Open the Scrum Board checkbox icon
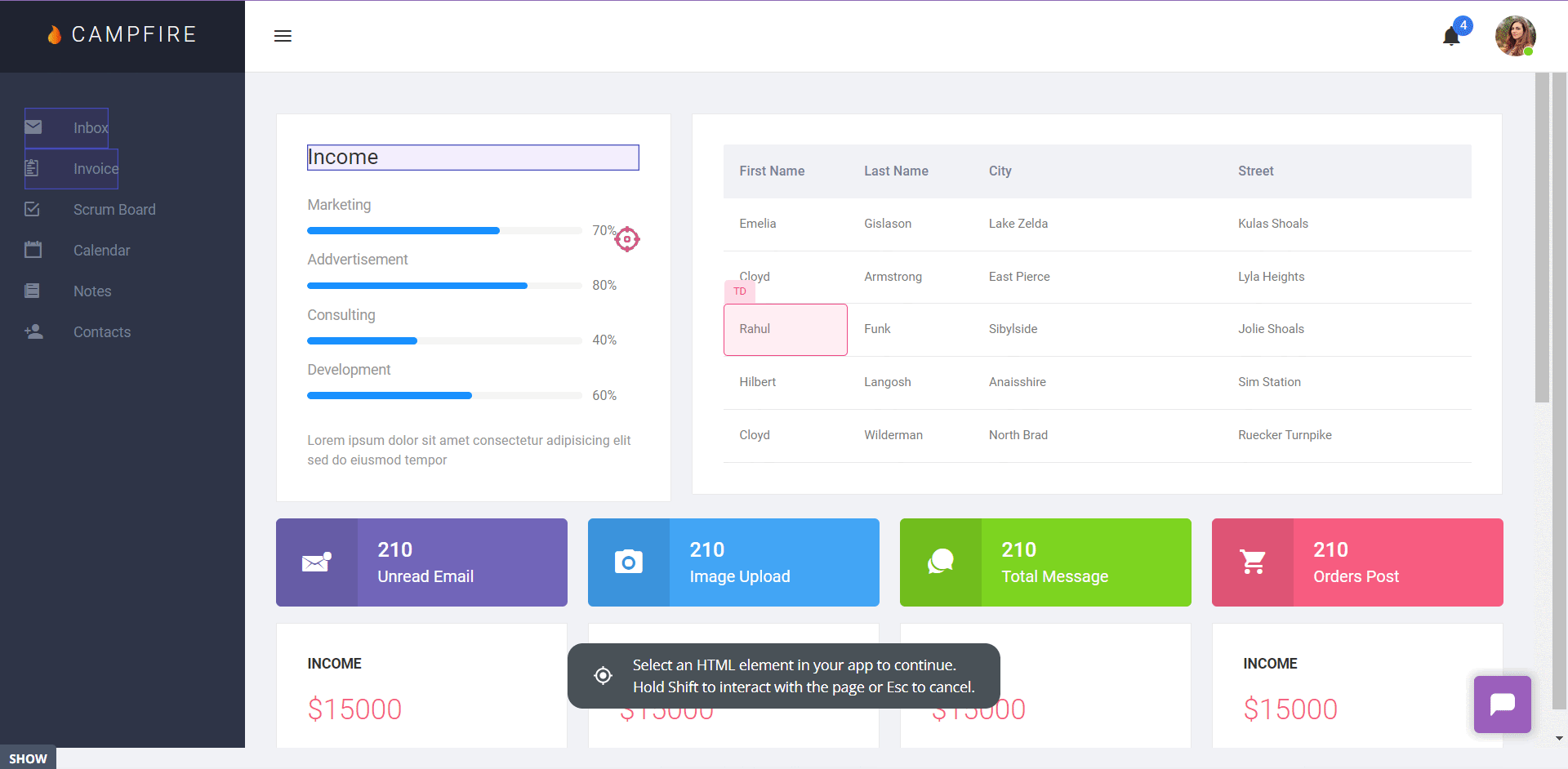The image size is (1568, 769). [x=33, y=209]
